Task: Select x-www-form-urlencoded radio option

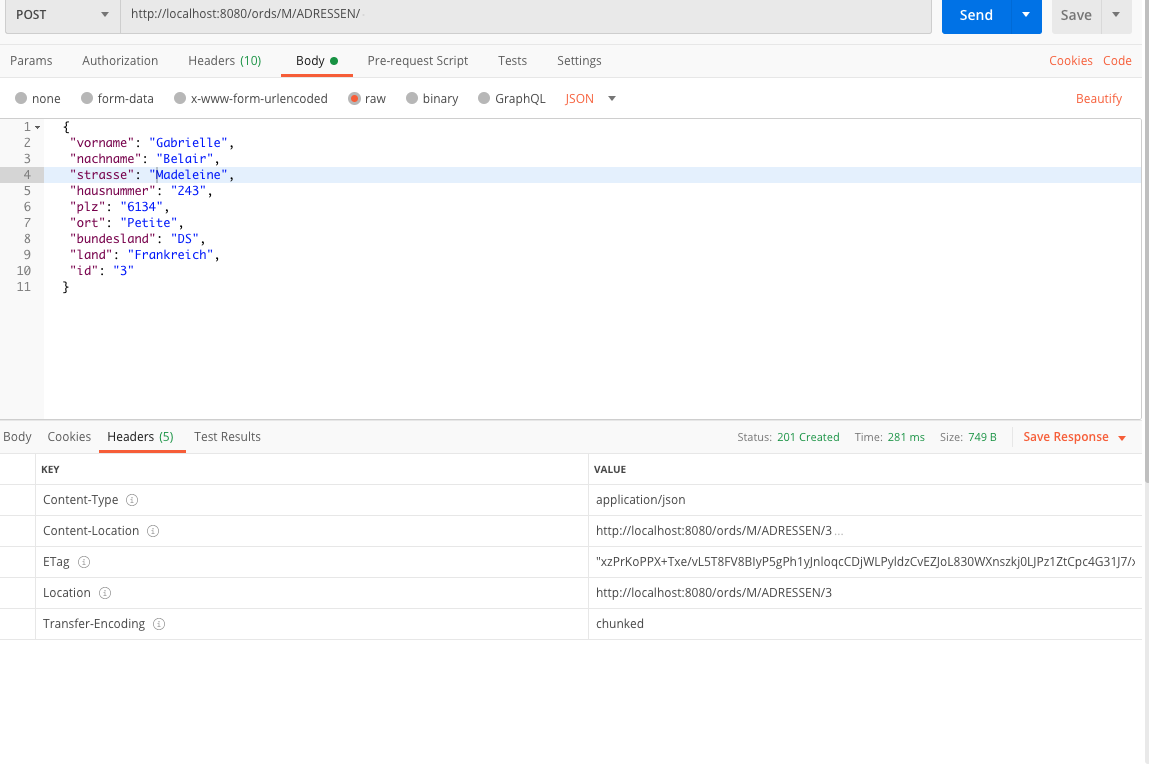Action: coord(180,99)
